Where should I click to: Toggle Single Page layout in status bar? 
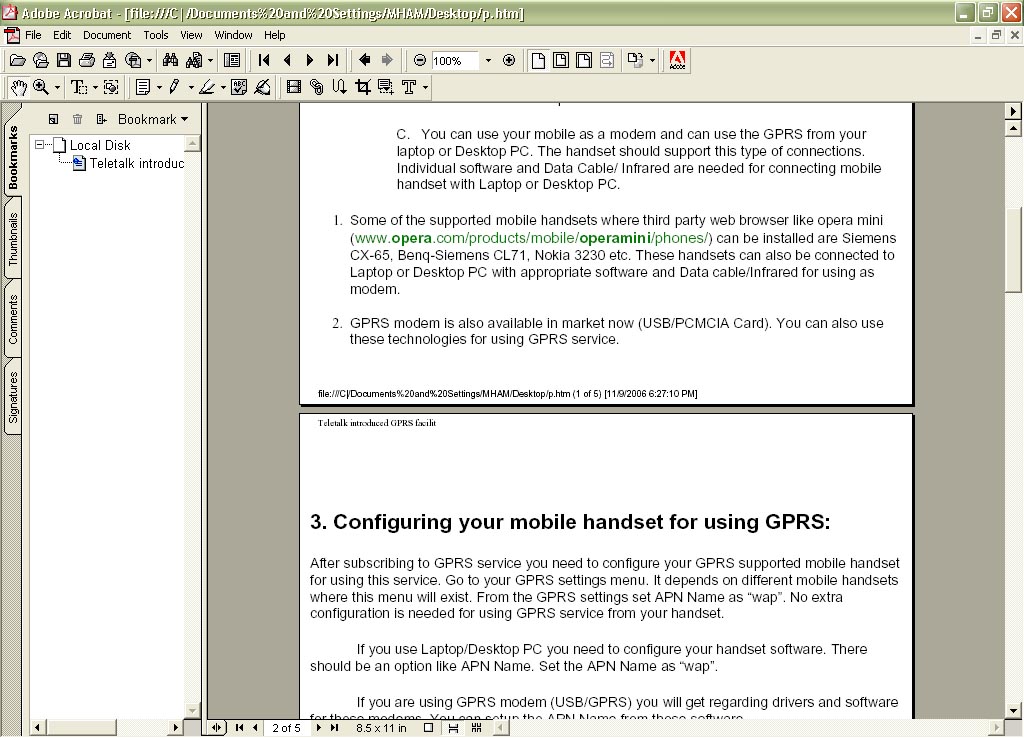pos(428,728)
